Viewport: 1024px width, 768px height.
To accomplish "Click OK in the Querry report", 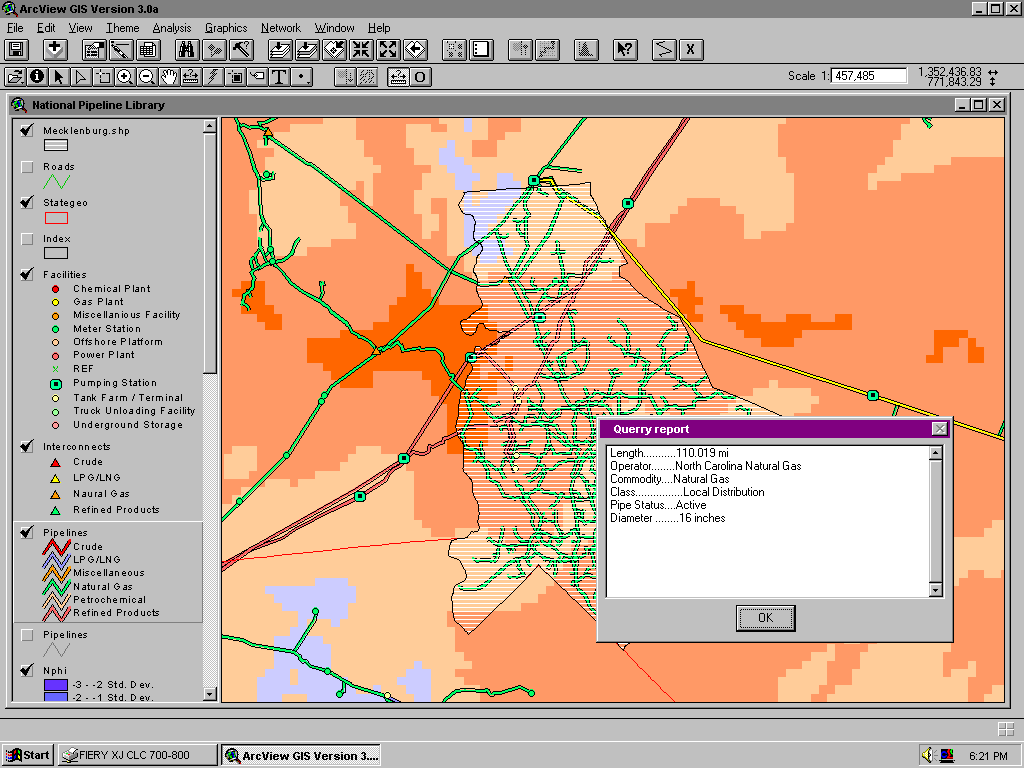I will point(765,618).
